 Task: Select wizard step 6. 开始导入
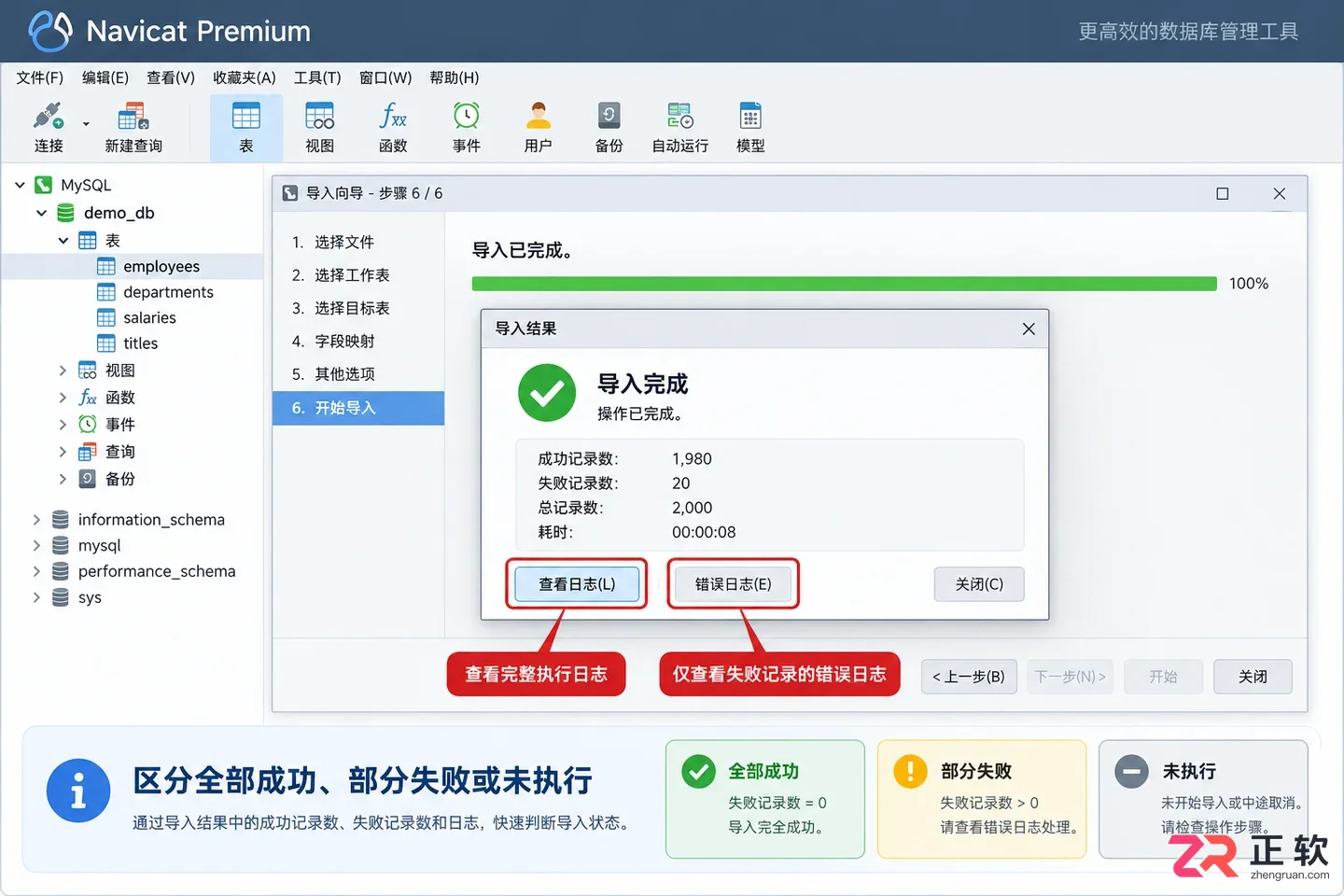point(358,408)
